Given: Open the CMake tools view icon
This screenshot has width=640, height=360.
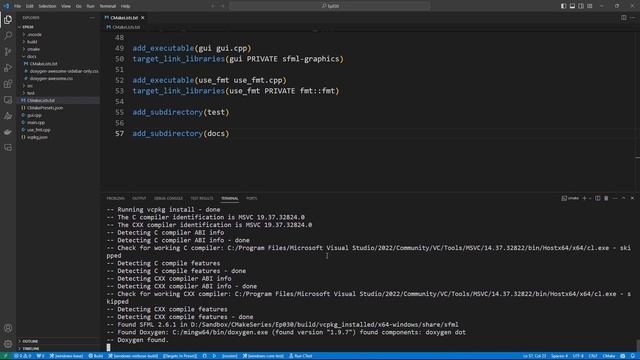Looking at the screenshot, I should 8,116.
